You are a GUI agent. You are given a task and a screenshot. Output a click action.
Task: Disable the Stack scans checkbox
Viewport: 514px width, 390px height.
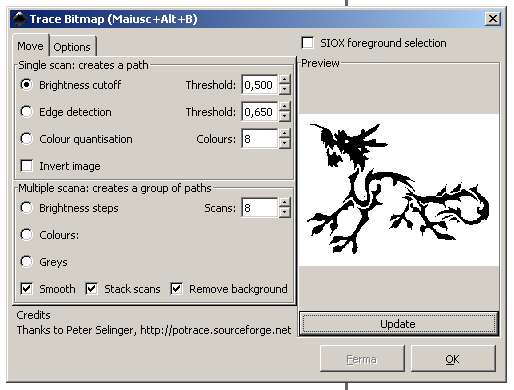point(91,289)
